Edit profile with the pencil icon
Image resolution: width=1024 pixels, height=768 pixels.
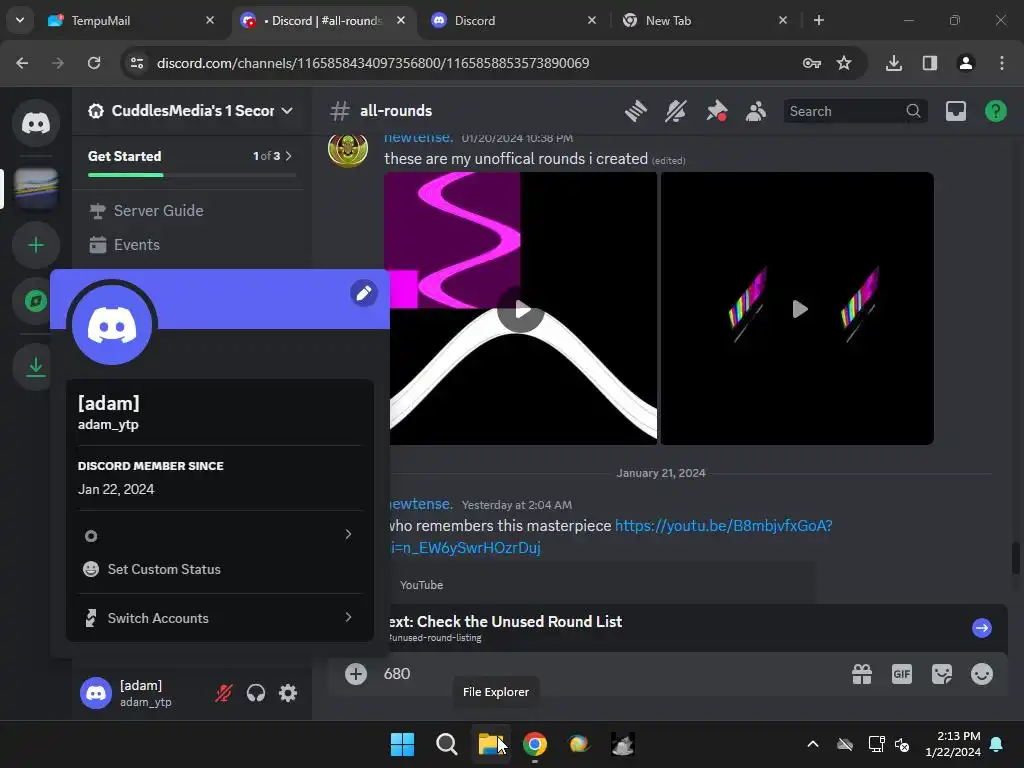click(364, 293)
